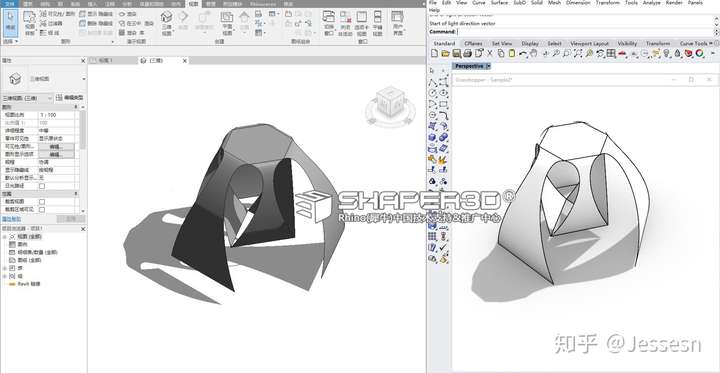Click the Rhino Undo arrow icon

click(x=523, y=54)
